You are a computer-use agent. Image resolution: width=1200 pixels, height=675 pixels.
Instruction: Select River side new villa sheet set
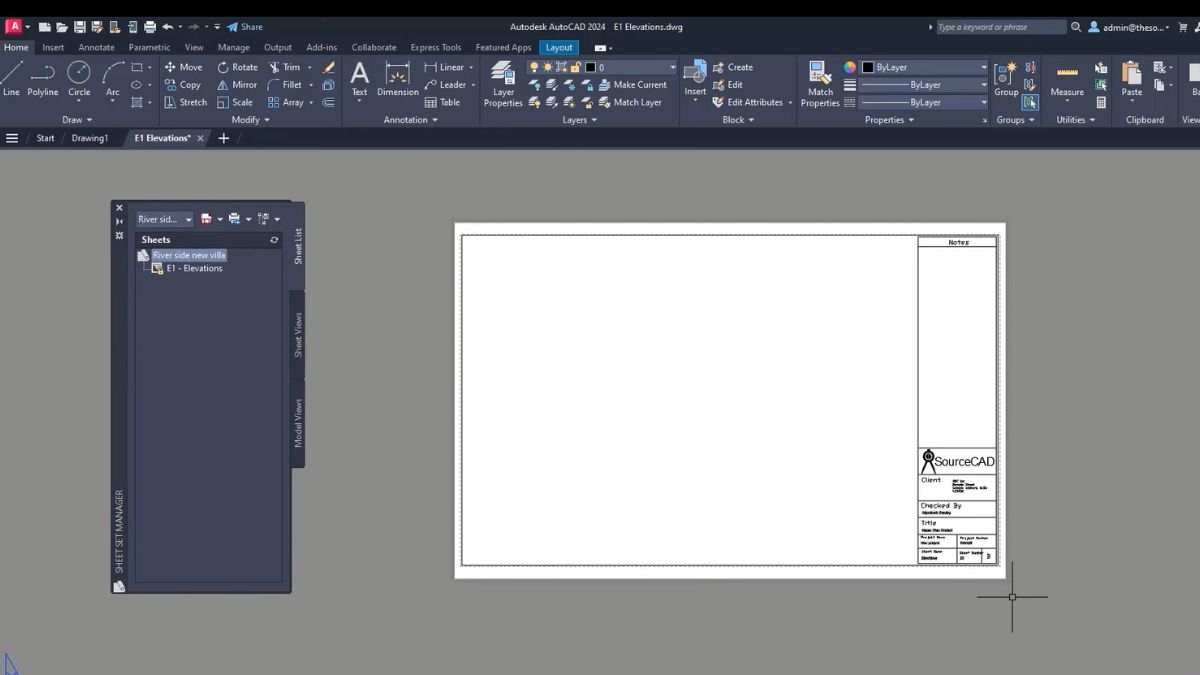click(189, 255)
